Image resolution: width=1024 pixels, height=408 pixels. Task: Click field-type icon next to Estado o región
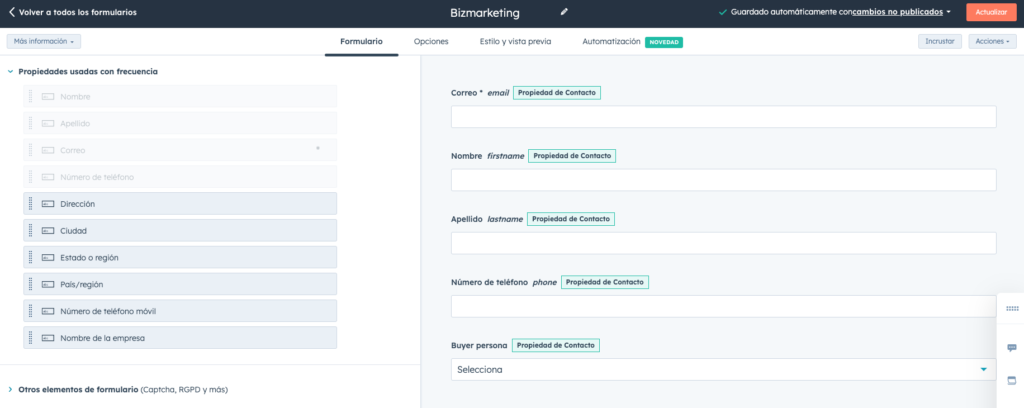click(x=48, y=257)
